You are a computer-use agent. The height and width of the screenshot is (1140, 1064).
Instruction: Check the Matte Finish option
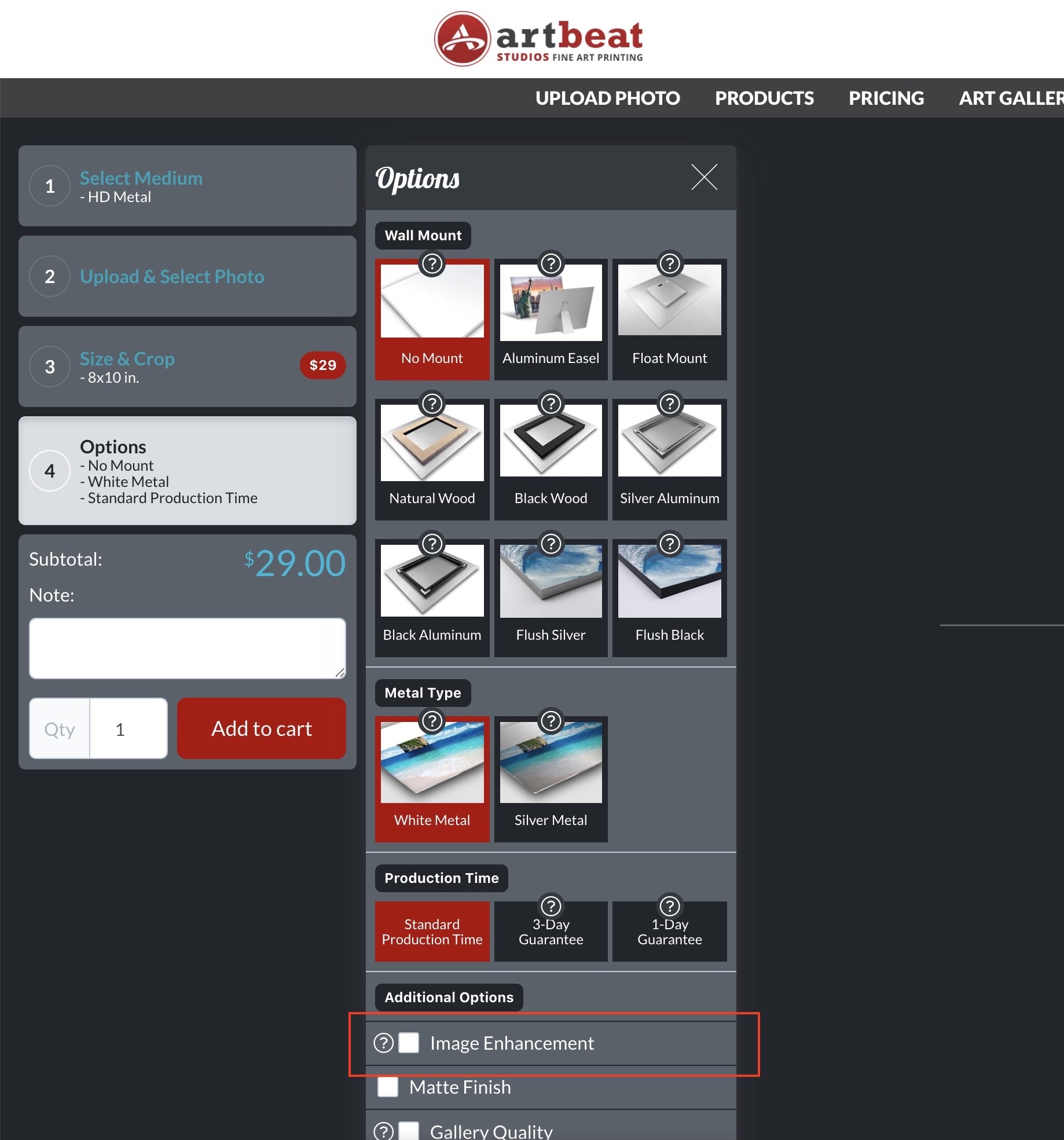[388, 1087]
